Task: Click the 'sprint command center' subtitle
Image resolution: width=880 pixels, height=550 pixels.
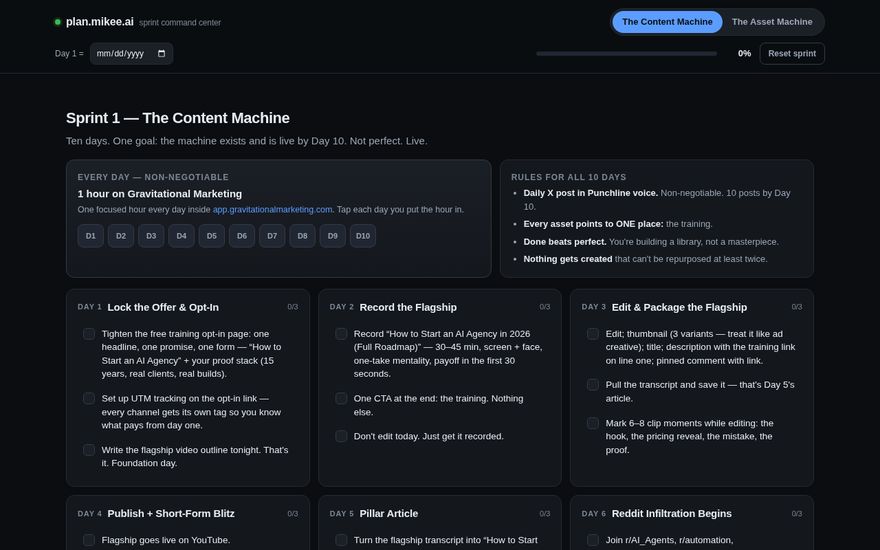Action: (x=180, y=22)
